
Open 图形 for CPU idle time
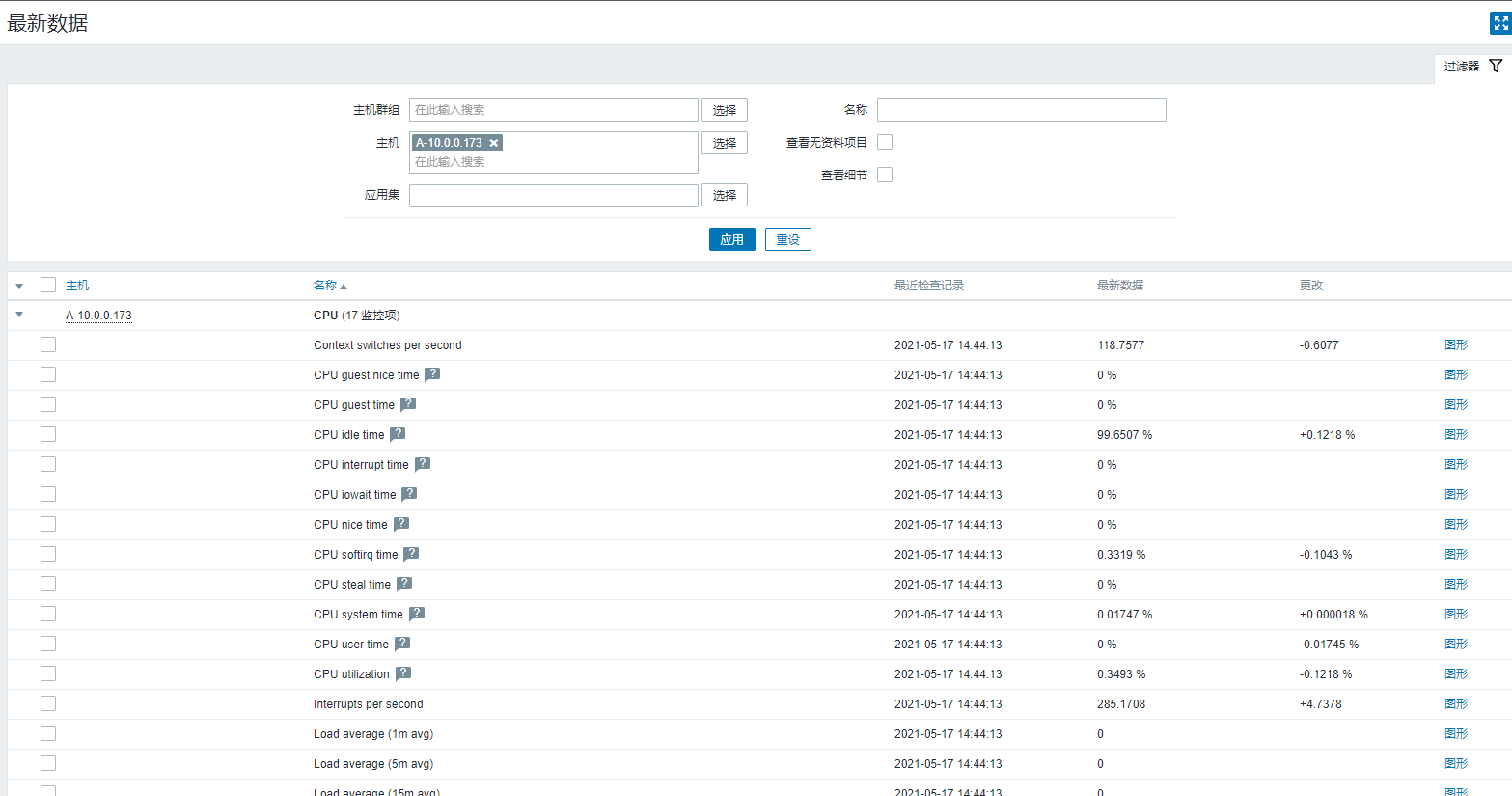[1456, 434]
